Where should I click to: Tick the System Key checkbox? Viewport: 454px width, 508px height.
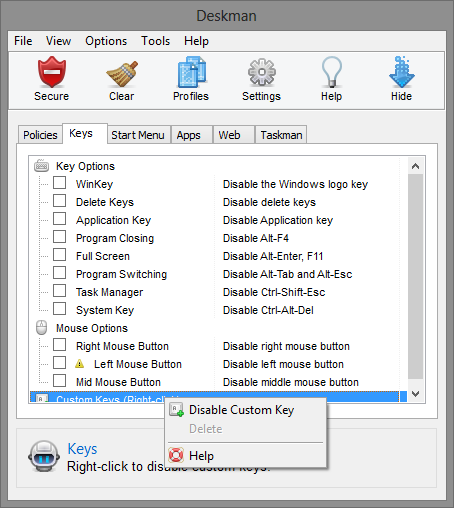(59, 309)
